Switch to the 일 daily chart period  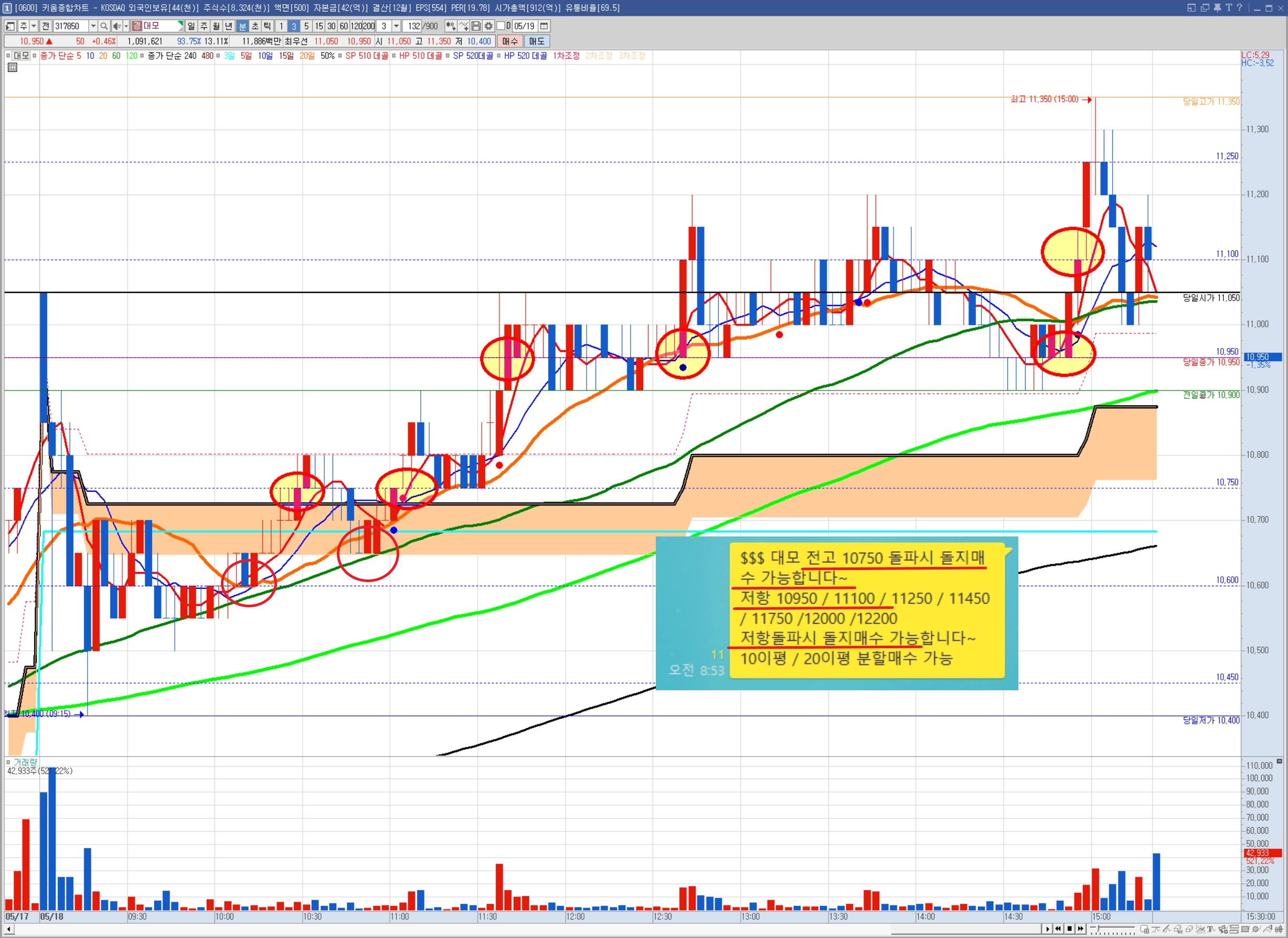tap(191, 26)
